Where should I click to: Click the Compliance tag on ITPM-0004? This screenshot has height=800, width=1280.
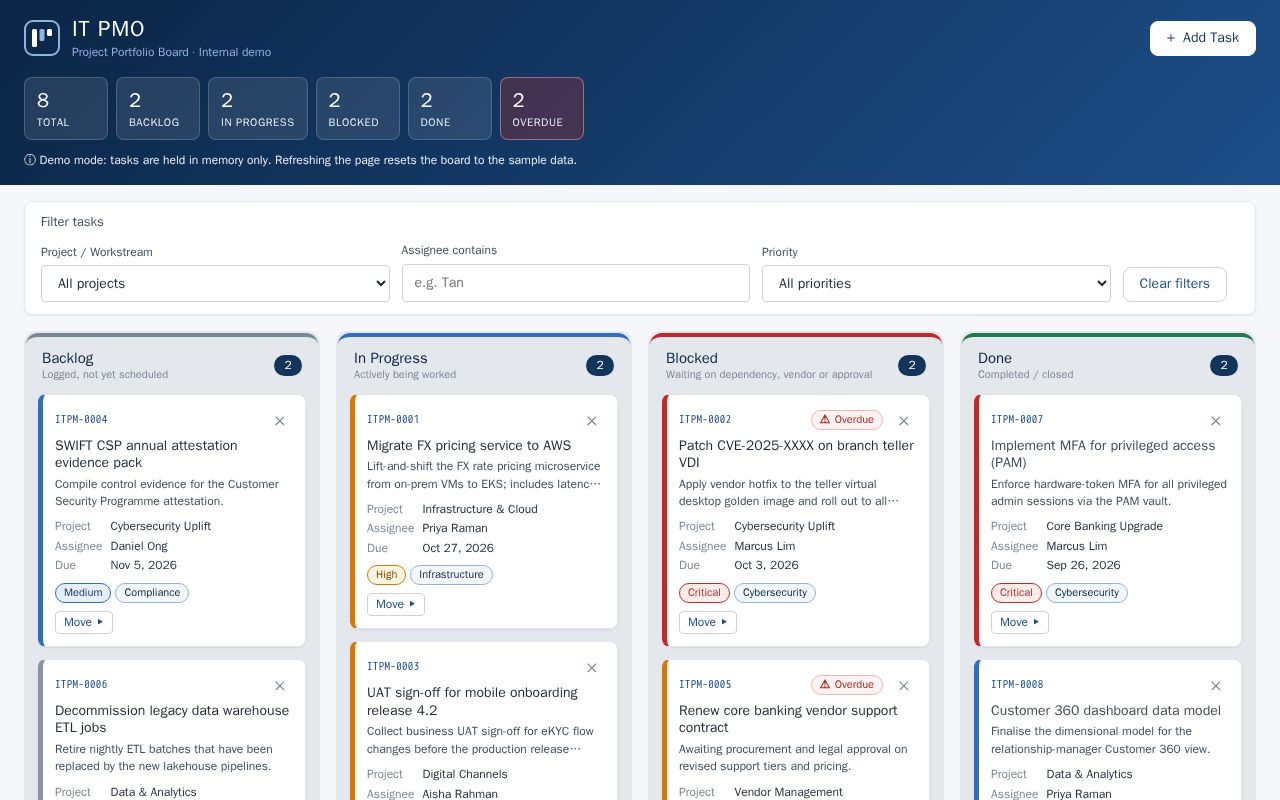152,593
